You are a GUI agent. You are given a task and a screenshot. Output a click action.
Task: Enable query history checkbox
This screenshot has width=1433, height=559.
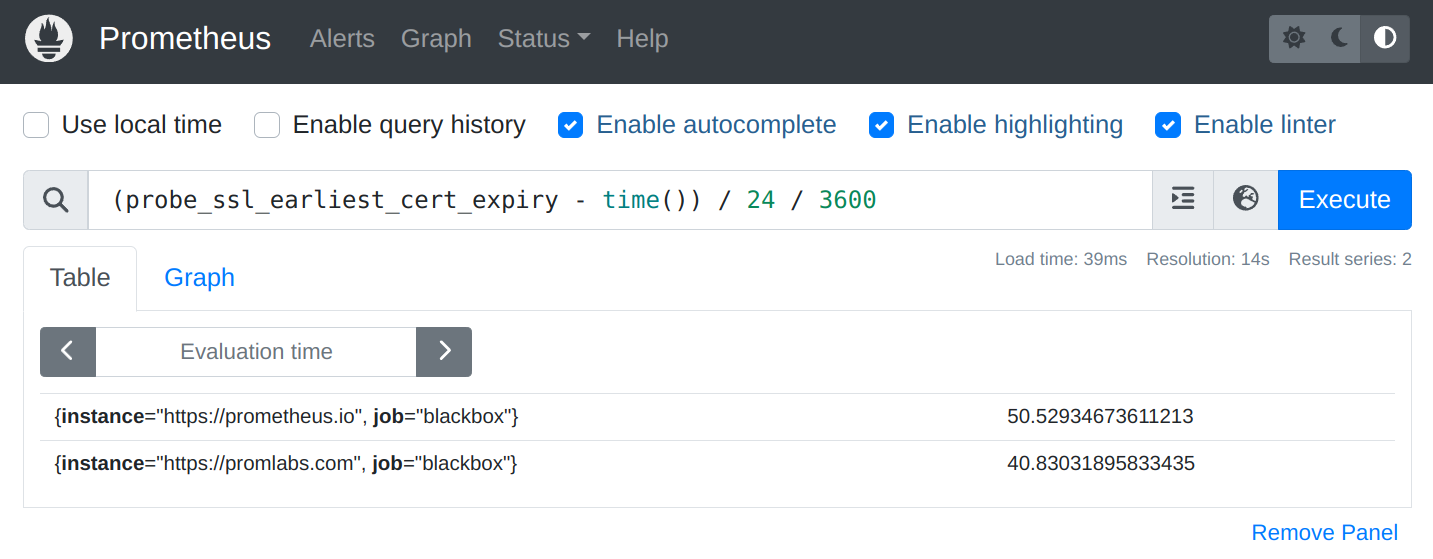pos(267,125)
